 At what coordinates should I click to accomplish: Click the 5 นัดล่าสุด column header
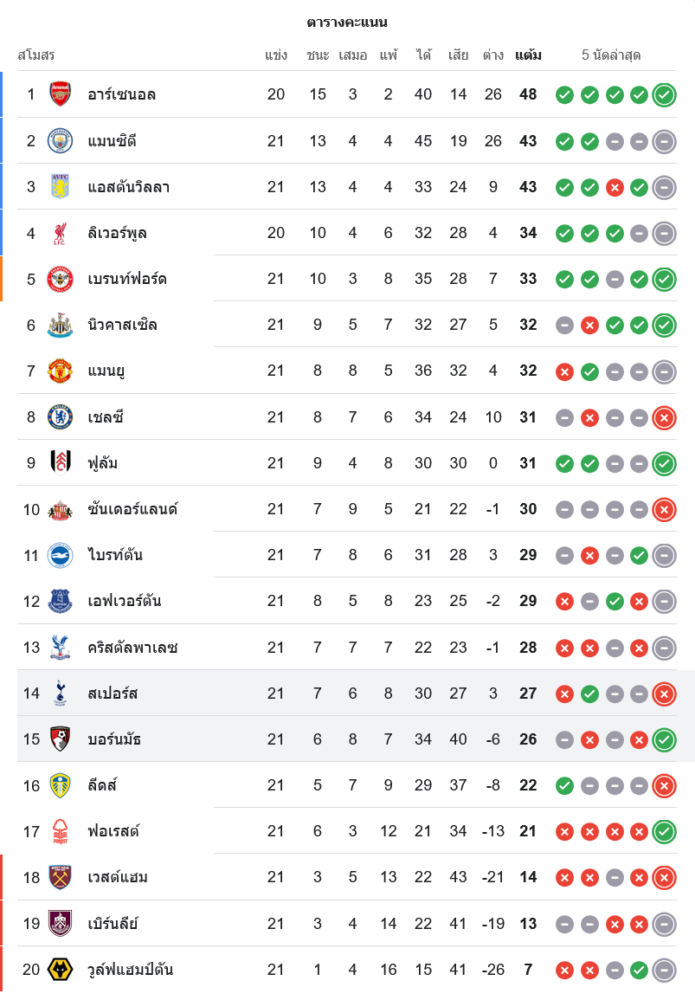pyautogui.click(x=611, y=55)
